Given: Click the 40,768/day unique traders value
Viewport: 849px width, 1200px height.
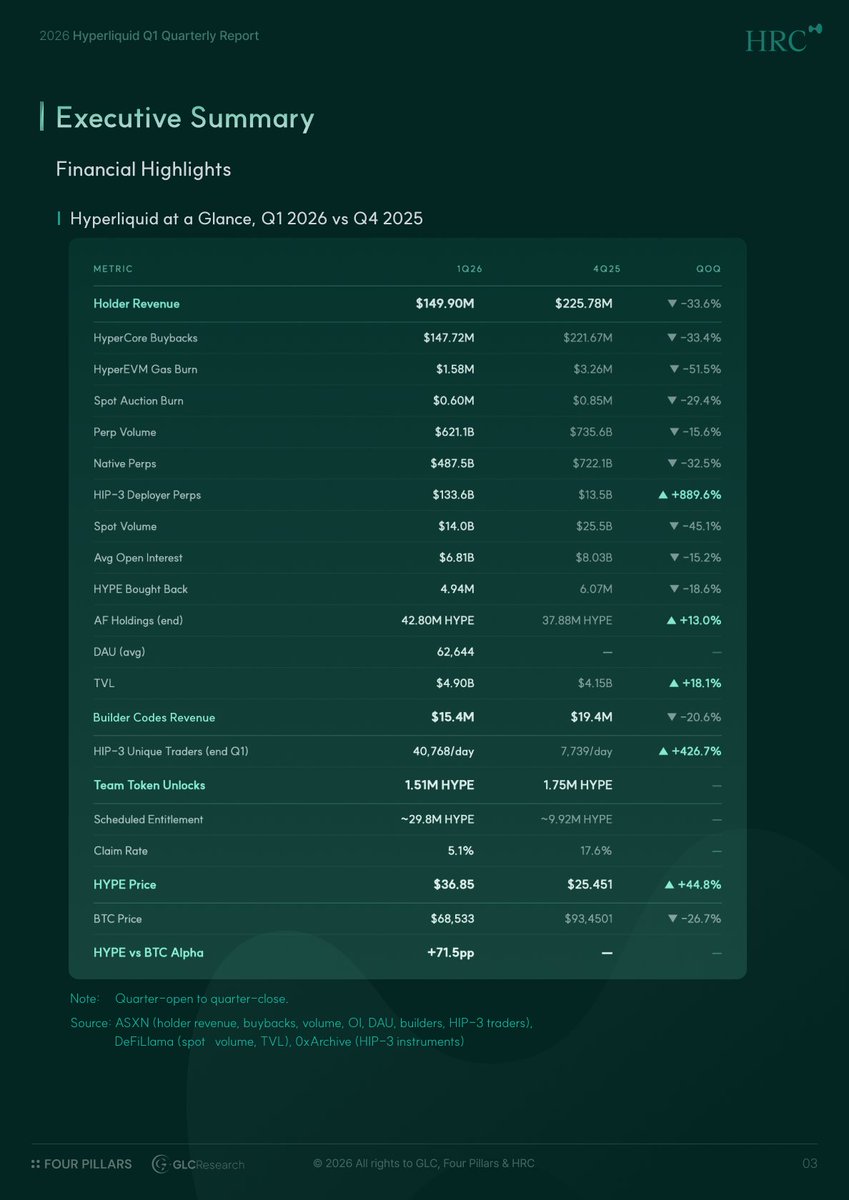Looking at the screenshot, I should (x=444, y=751).
